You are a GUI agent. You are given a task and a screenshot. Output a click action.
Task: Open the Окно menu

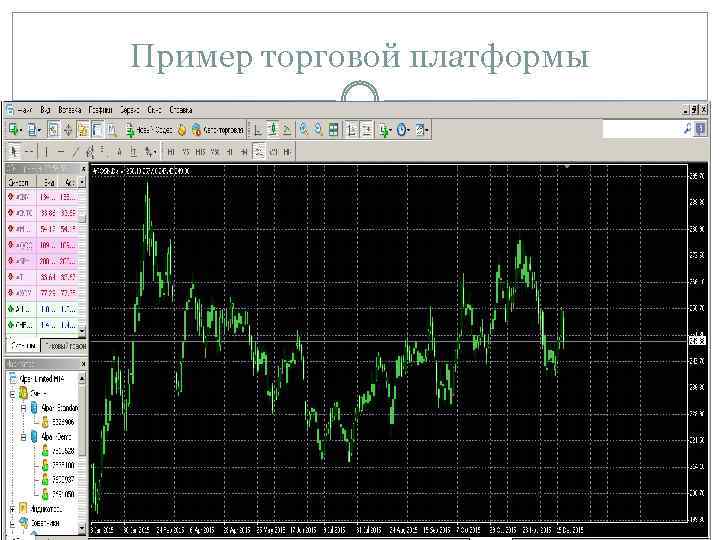pyautogui.click(x=155, y=110)
